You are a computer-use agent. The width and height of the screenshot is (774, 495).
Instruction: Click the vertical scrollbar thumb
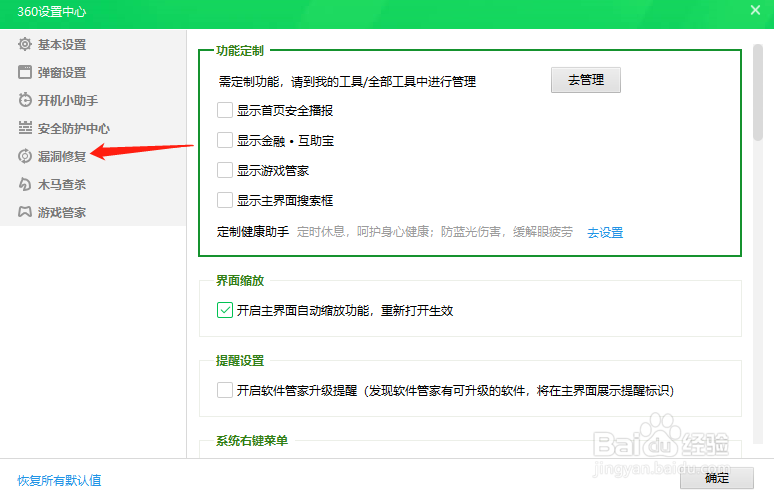click(x=758, y=93)
